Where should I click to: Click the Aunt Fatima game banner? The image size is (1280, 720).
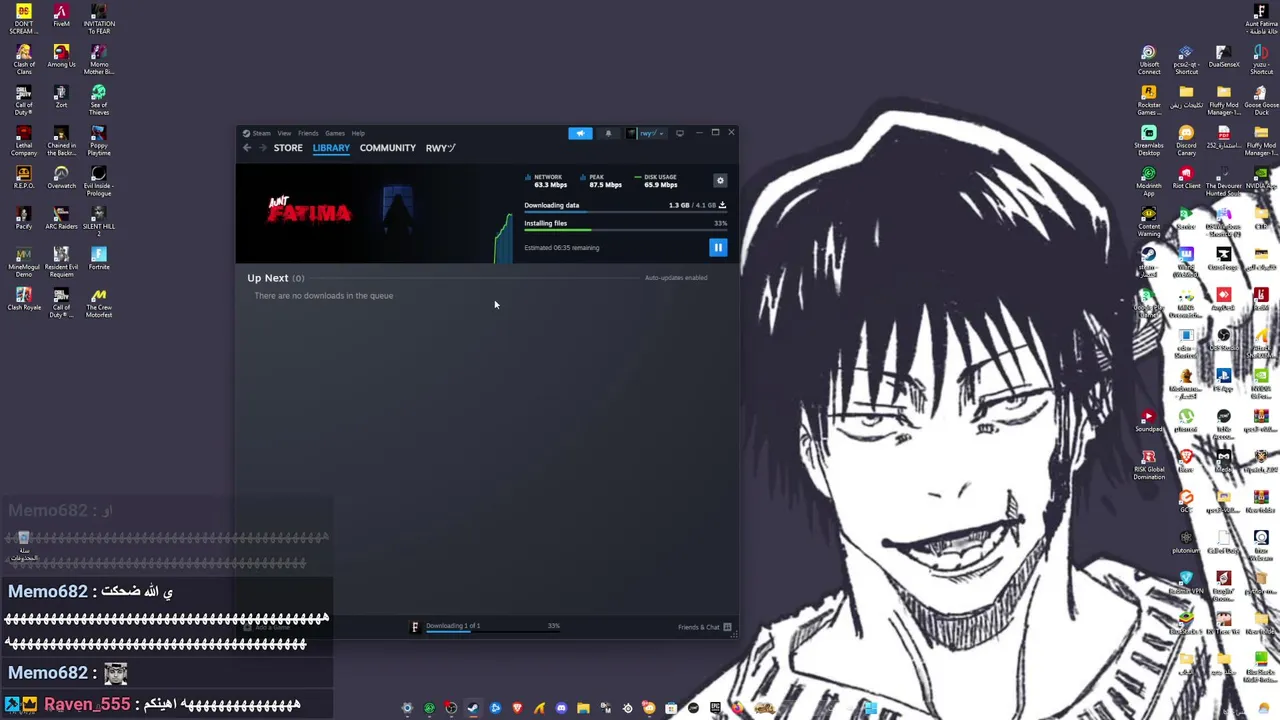point(365,214)
